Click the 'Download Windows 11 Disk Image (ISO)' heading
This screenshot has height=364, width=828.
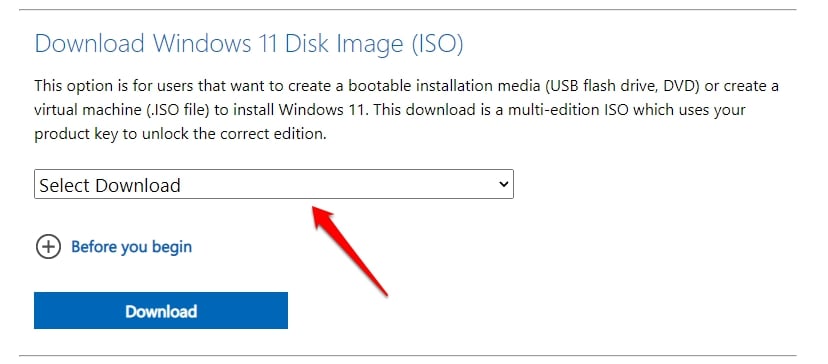point(249,44)
